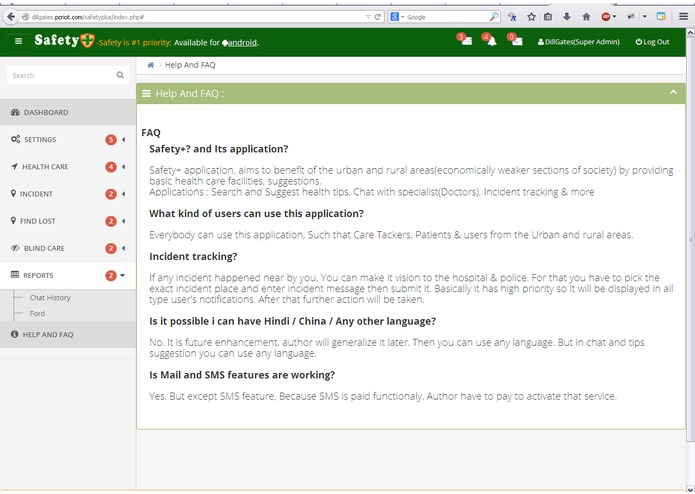This screenshot has height=494, width=695.
Task: Open the Incident menu item
Action: [x=68, y=194]
